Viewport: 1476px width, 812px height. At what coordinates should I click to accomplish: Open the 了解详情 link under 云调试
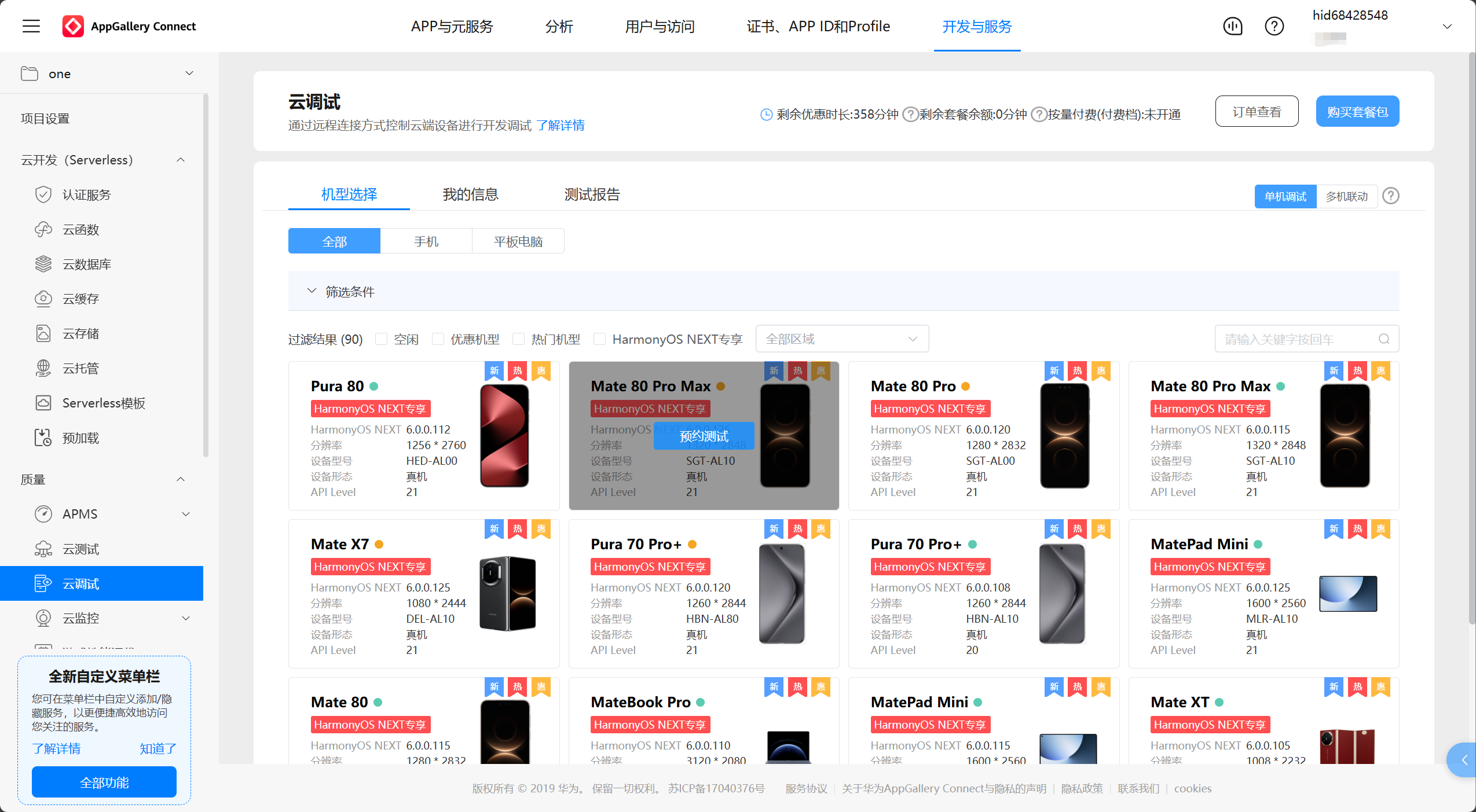click(x=560, y=126)
